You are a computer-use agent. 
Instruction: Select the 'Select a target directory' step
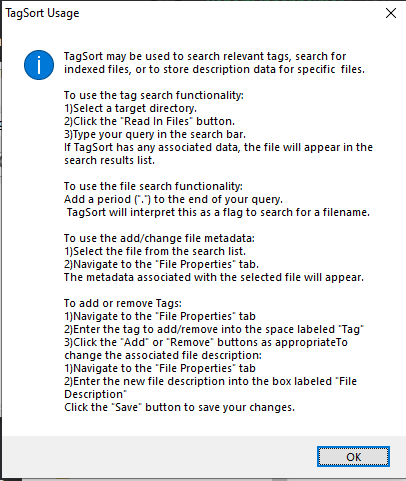pos(130,108)
